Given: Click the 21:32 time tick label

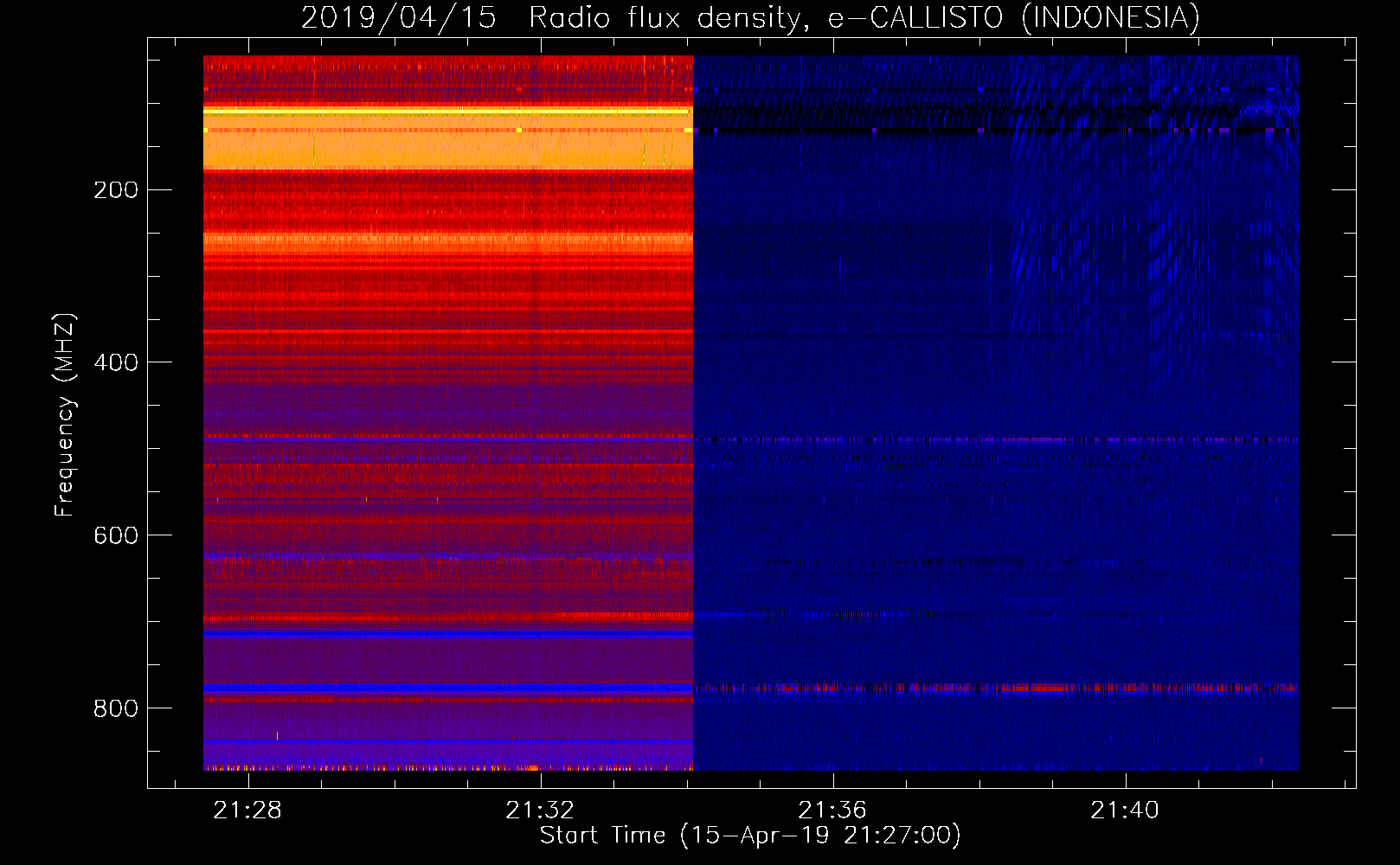Looking at the screenshot, I should pyautogui.click(x=540, y=811).
